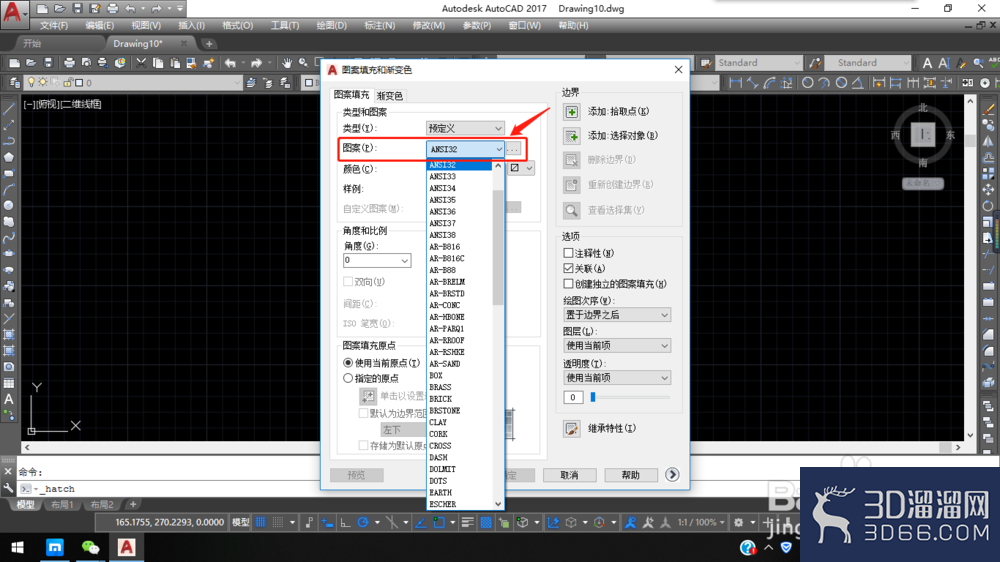Click the ViewCube top face

click(923, 135)
